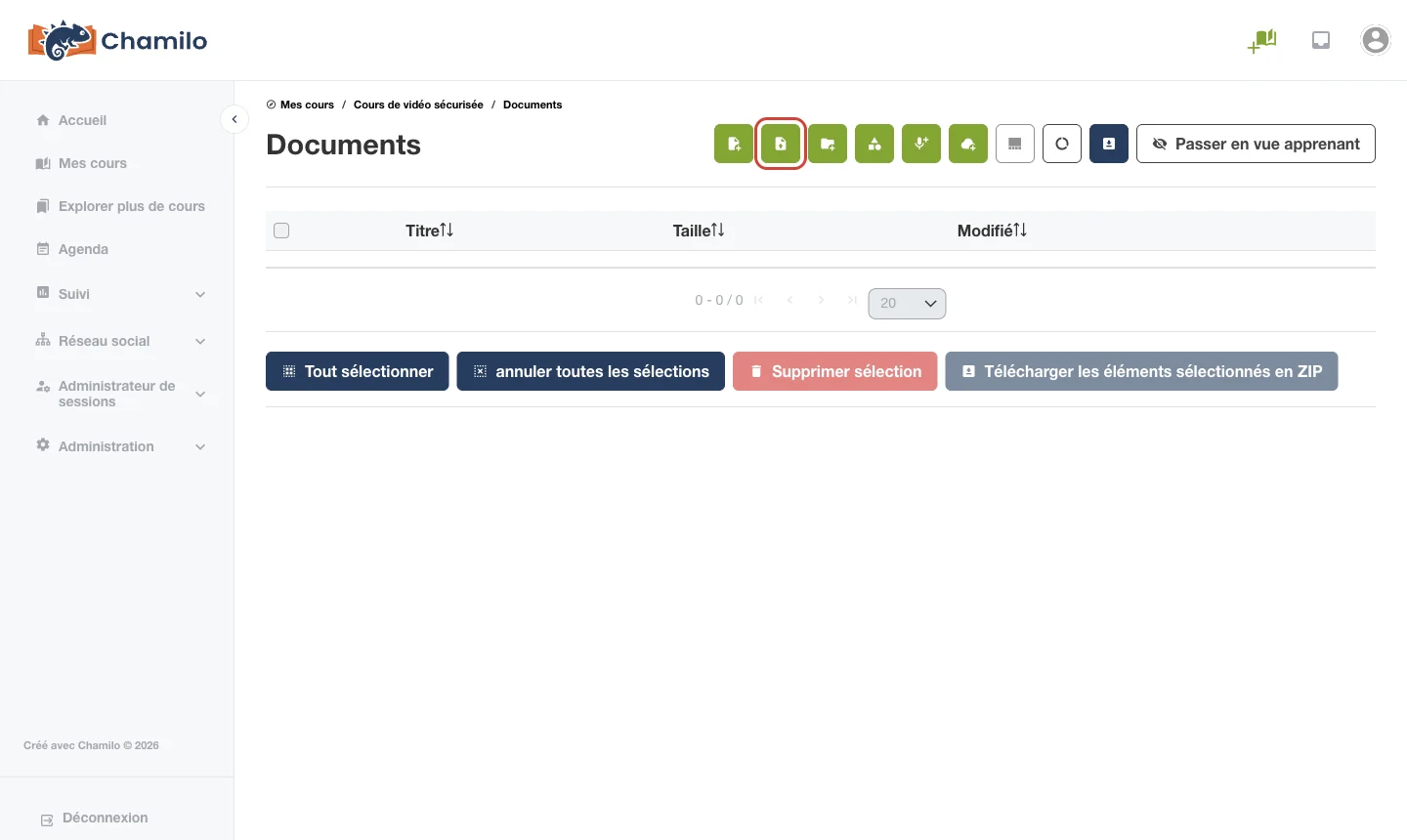Go to the previous results page
The width and height of the screenshot is (1407, 840).
pyautogui.click(x=789, y=300)
